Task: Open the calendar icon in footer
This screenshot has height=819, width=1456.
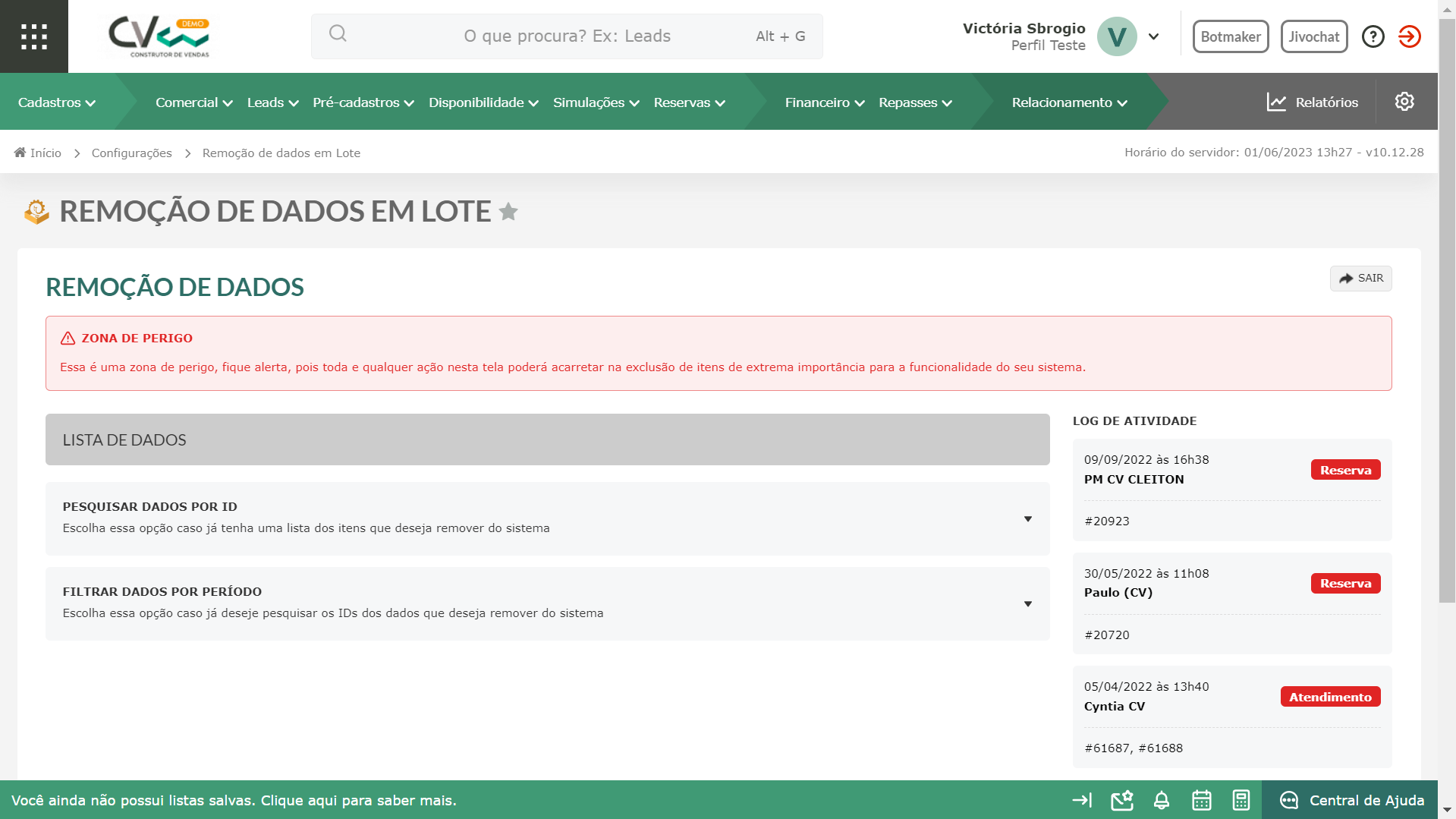Action: (1201, 800)
